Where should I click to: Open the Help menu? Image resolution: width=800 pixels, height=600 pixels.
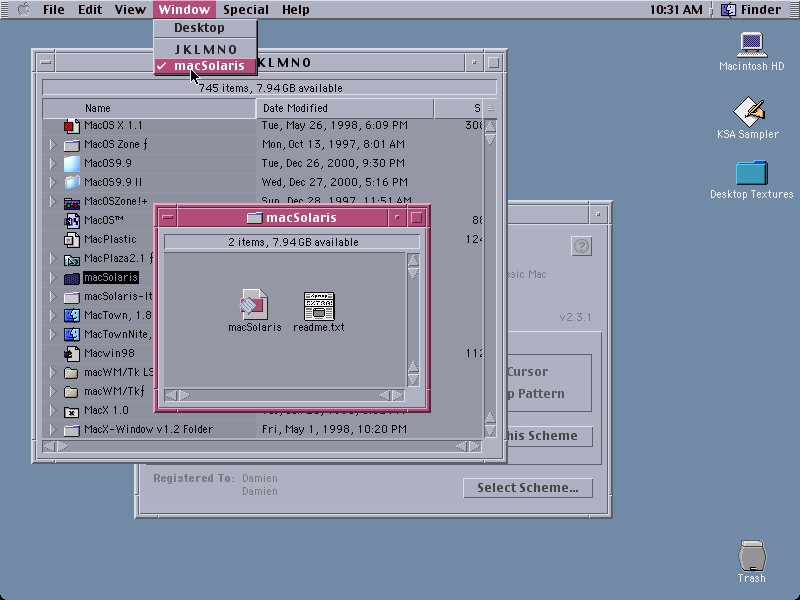coord(295,10)
